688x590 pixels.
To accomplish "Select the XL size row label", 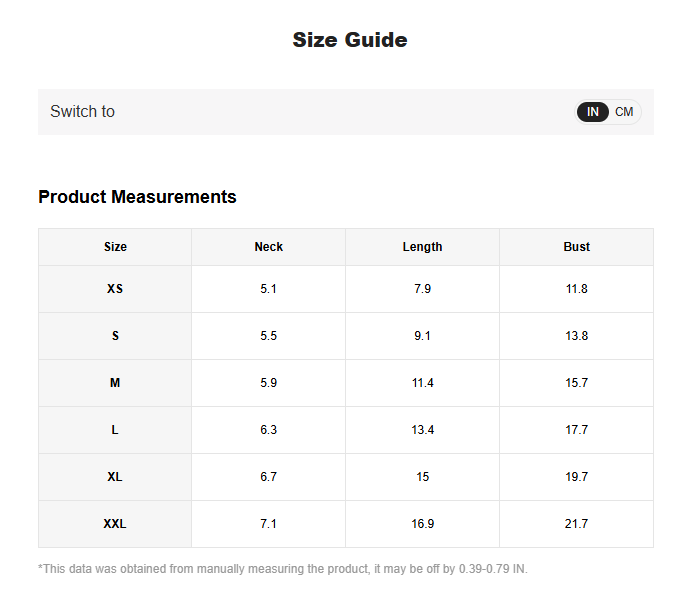I will click(x=115, y=477).
